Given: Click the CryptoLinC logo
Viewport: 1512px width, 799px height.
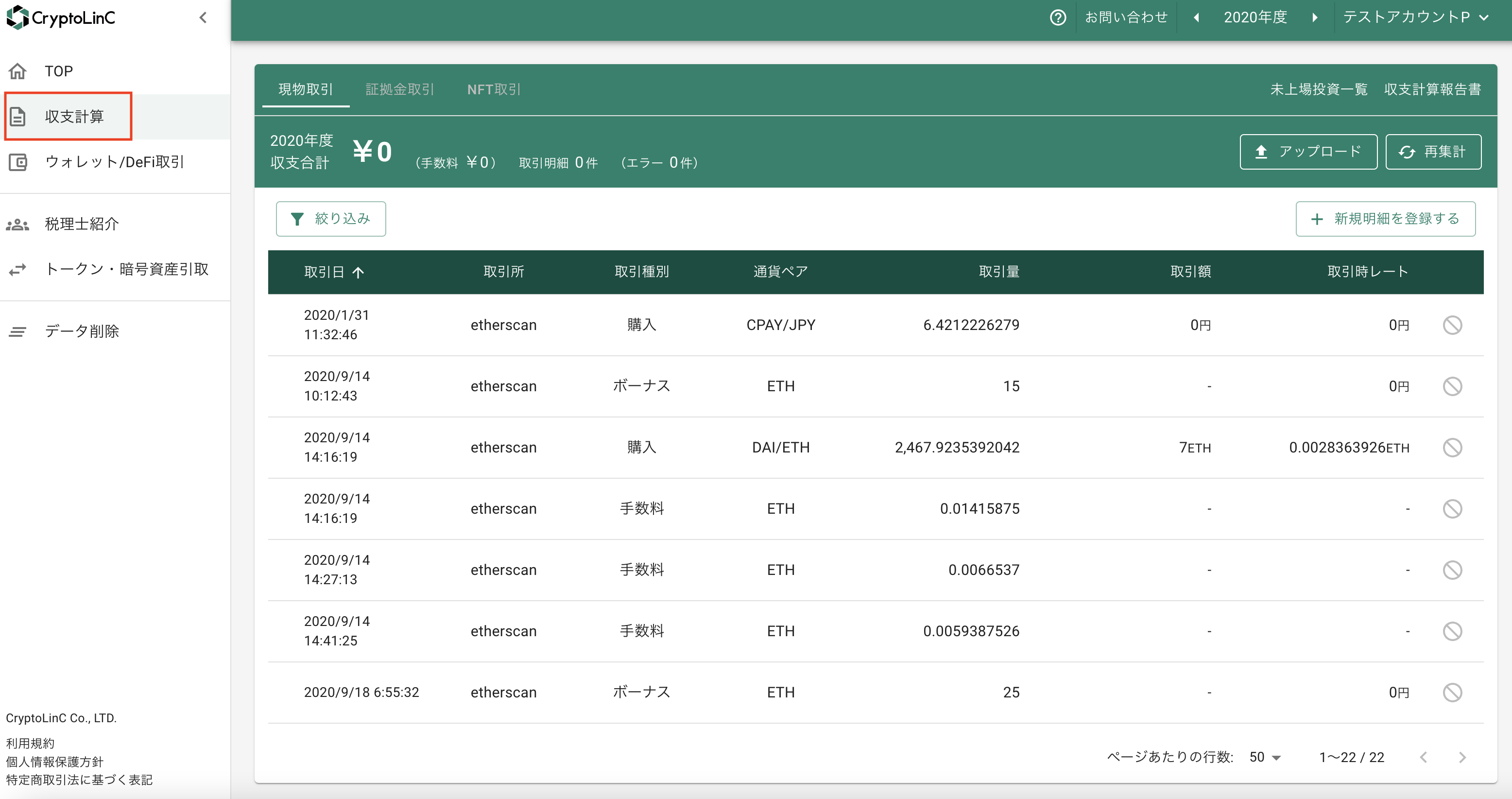Looking at the screenshot, I should pos(61,17).
